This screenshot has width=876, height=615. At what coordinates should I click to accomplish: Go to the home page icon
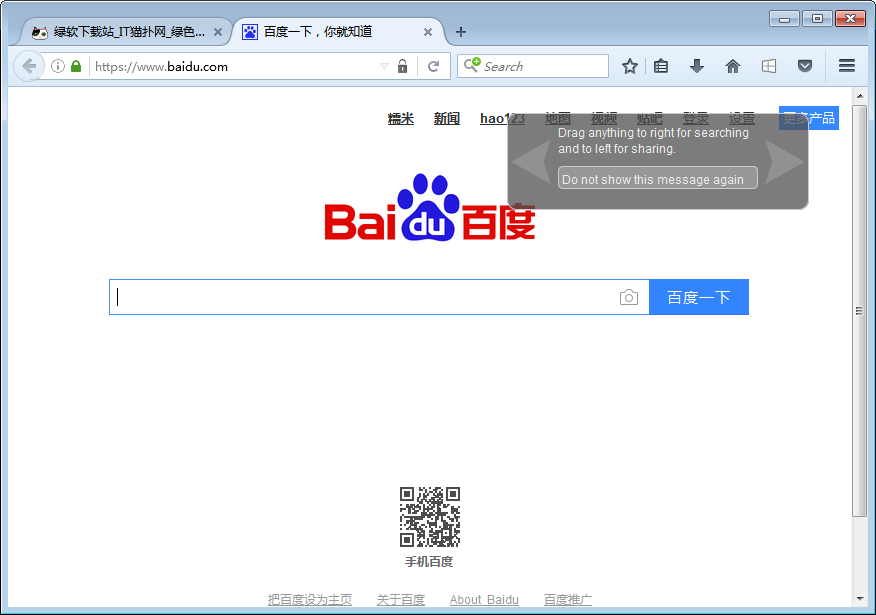point(732,66)
